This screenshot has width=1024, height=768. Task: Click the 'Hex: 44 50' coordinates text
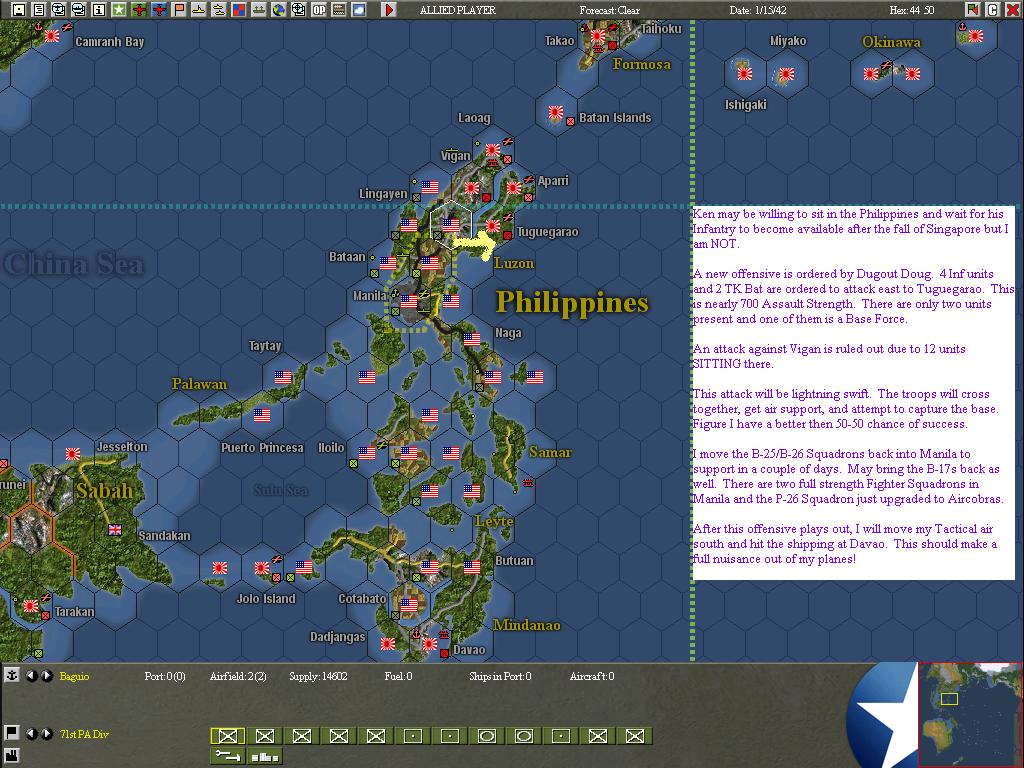(x=912, y=10)
